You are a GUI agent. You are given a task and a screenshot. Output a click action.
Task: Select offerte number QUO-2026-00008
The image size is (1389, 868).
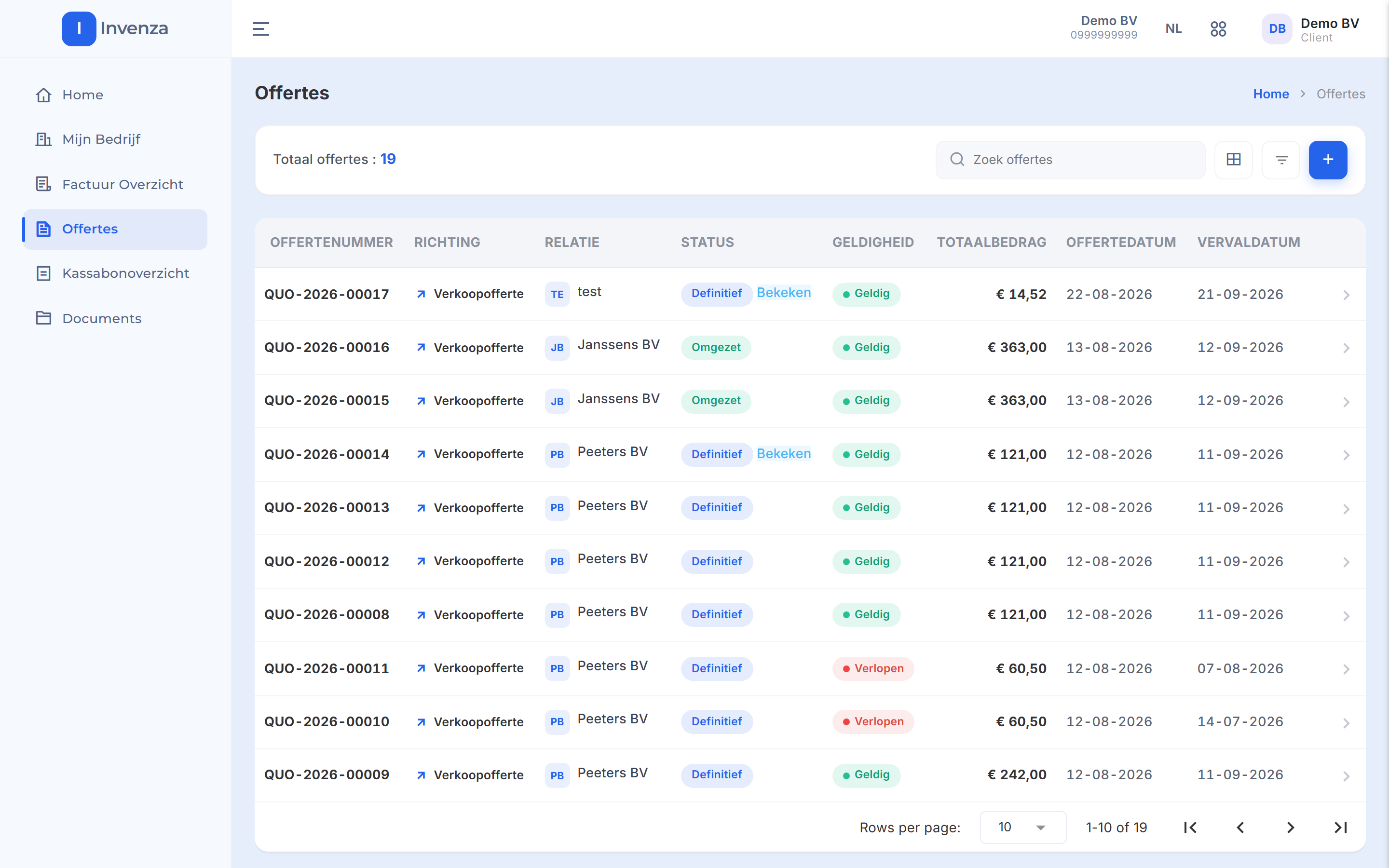pyautogui.click(x=327, y=615)
